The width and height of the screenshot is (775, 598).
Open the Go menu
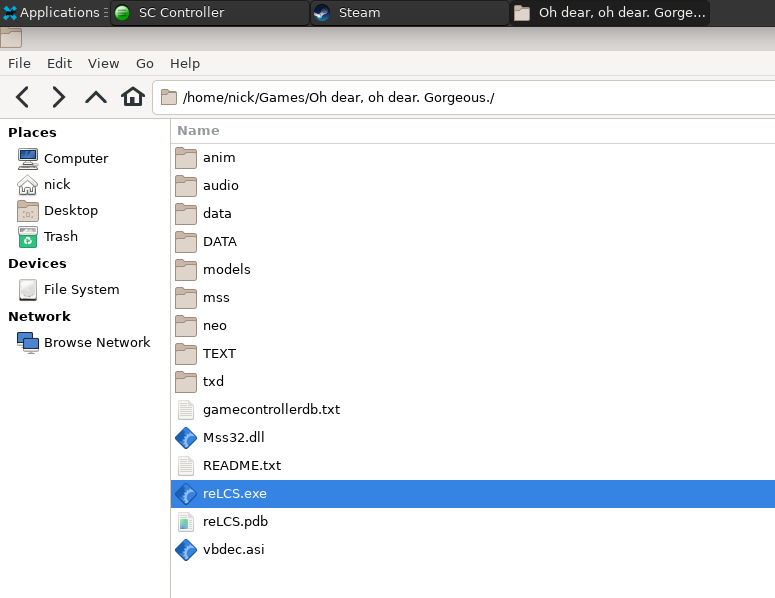(x=145, y=63)
